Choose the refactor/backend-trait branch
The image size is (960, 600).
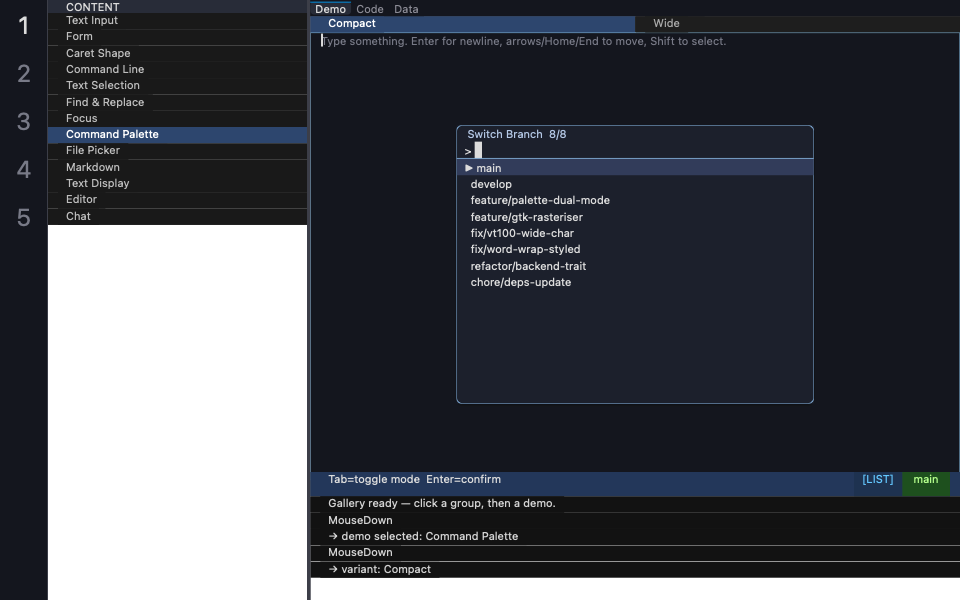pos(635,266)
